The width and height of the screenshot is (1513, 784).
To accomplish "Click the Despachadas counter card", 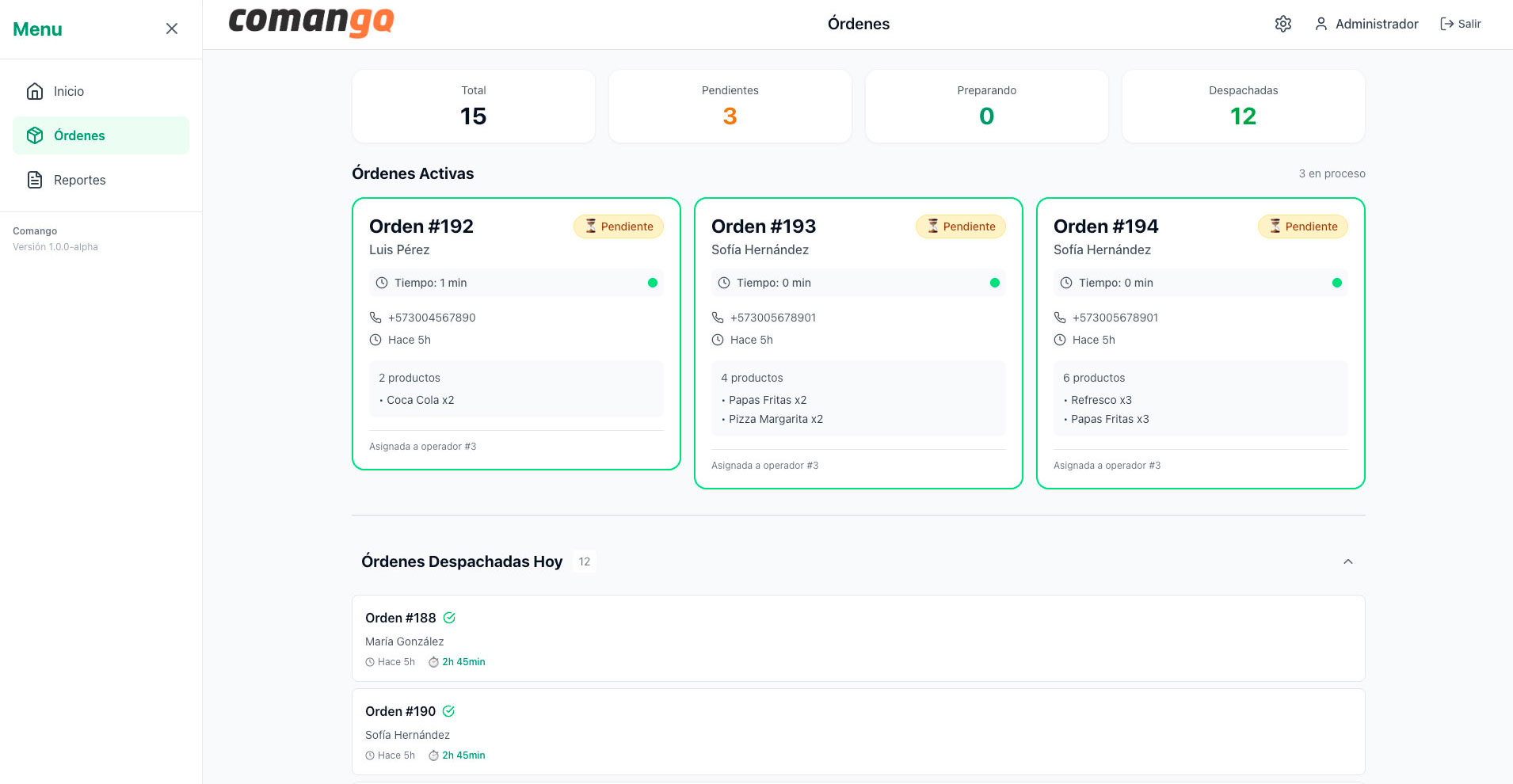I will (x=1243, y=106).
